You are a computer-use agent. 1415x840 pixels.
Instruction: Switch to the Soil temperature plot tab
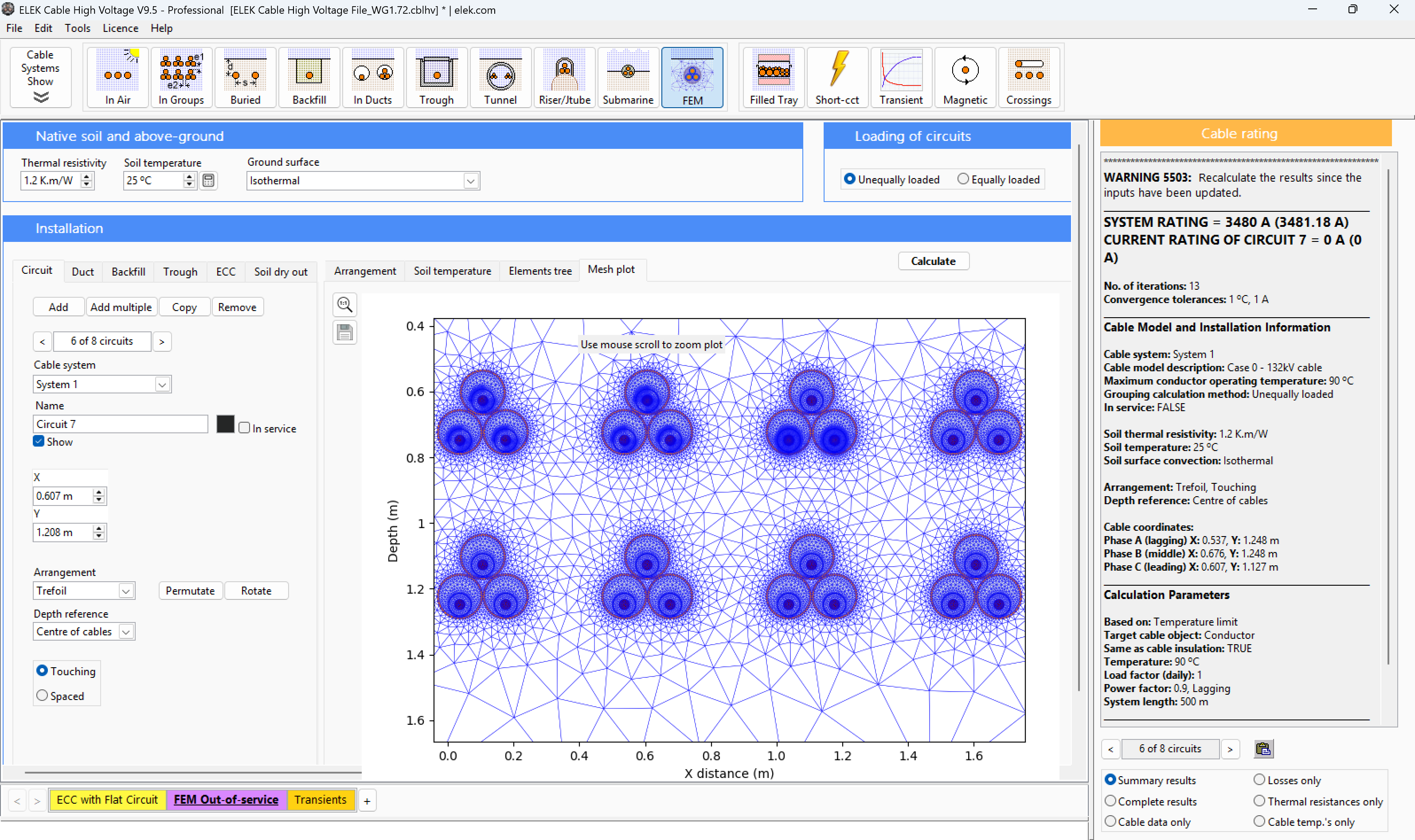[x=453, y=271]
